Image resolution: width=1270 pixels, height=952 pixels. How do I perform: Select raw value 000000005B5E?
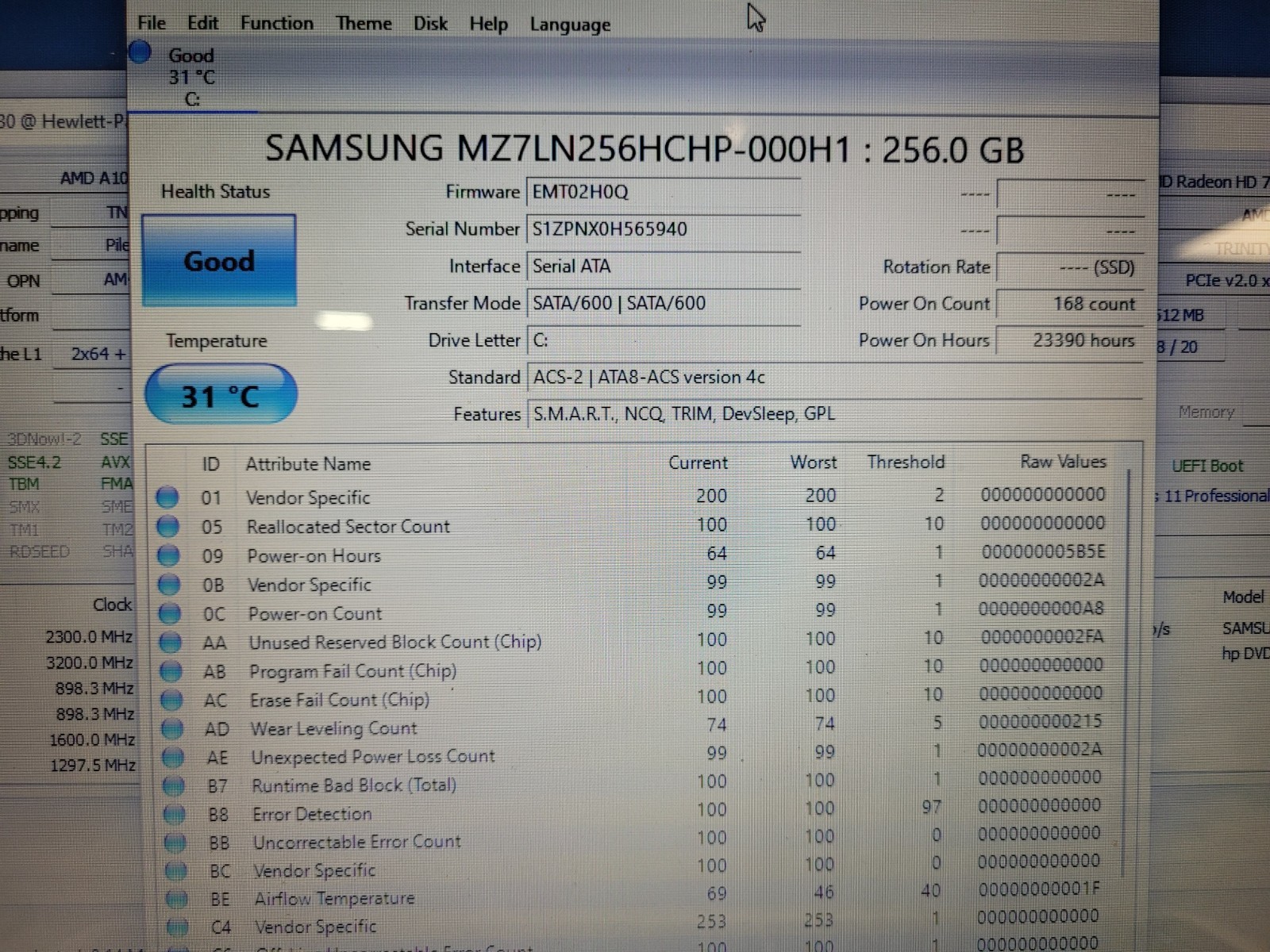coord(1043,551)
